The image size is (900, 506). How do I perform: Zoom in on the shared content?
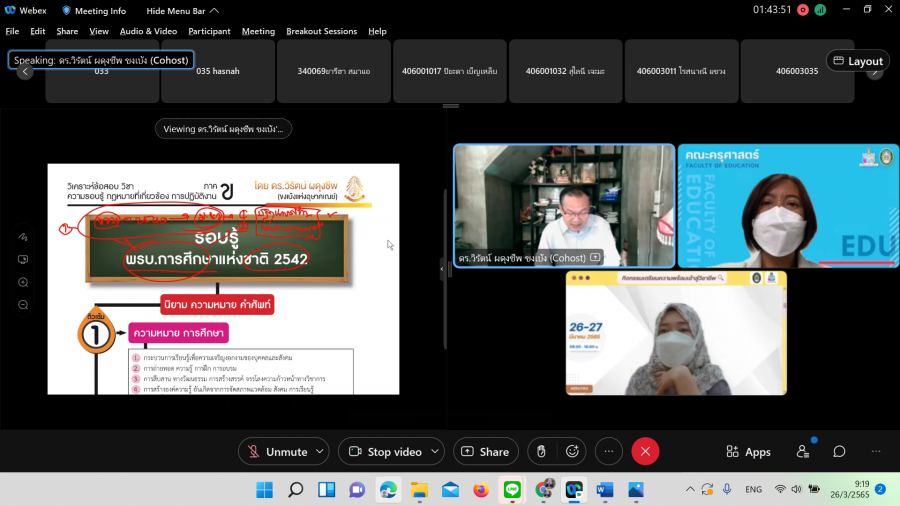coord(23,282)
